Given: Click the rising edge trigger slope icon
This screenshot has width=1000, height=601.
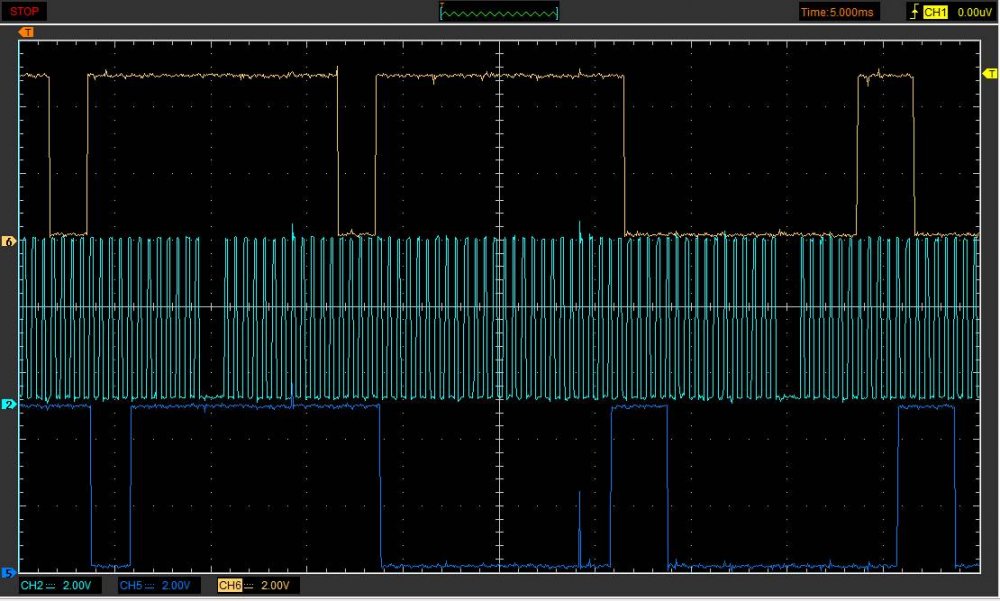Looking at the screenshot, I should 913,12.
